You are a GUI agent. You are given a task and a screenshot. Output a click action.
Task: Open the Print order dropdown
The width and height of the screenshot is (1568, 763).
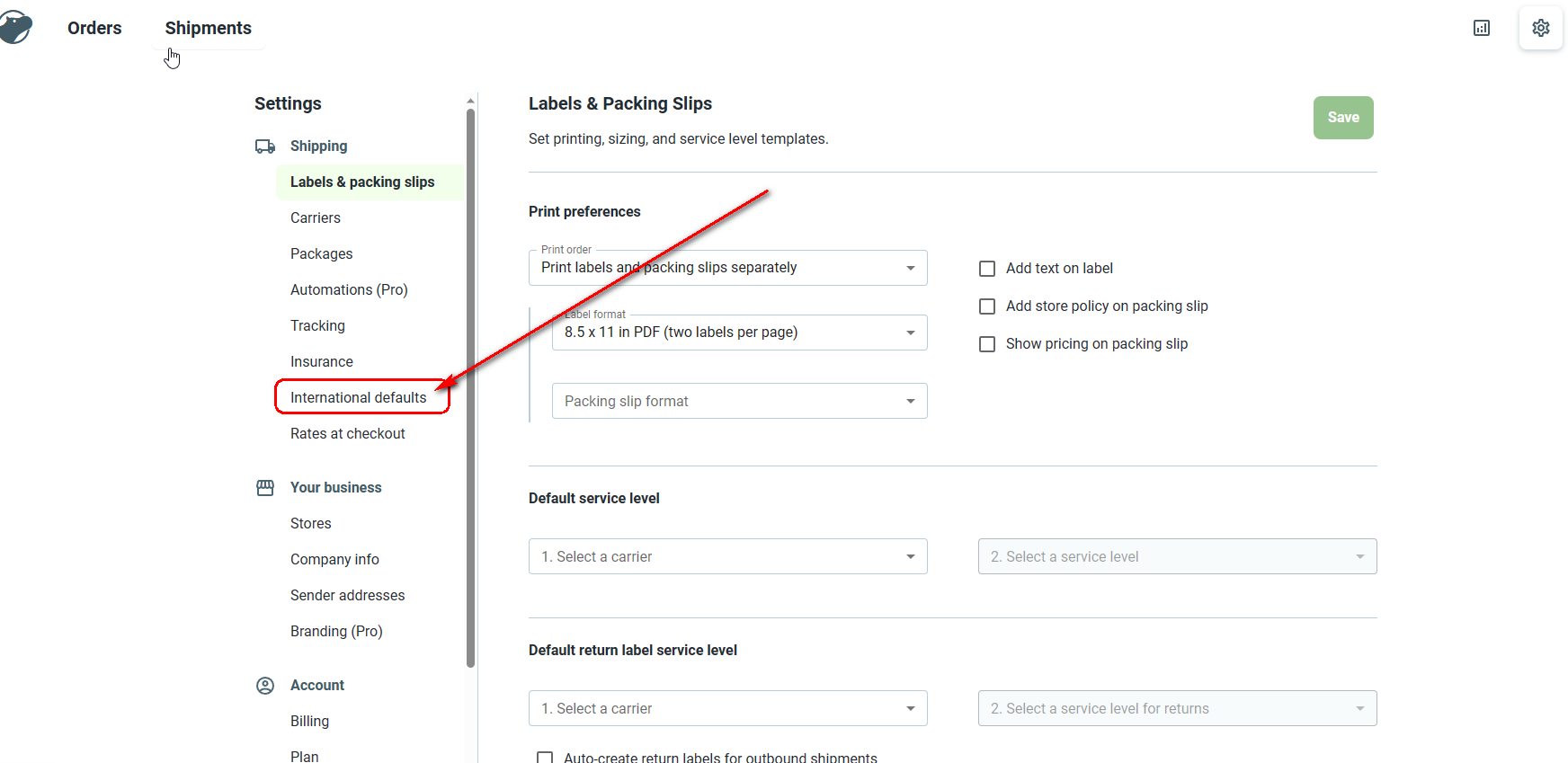(727, 268)
